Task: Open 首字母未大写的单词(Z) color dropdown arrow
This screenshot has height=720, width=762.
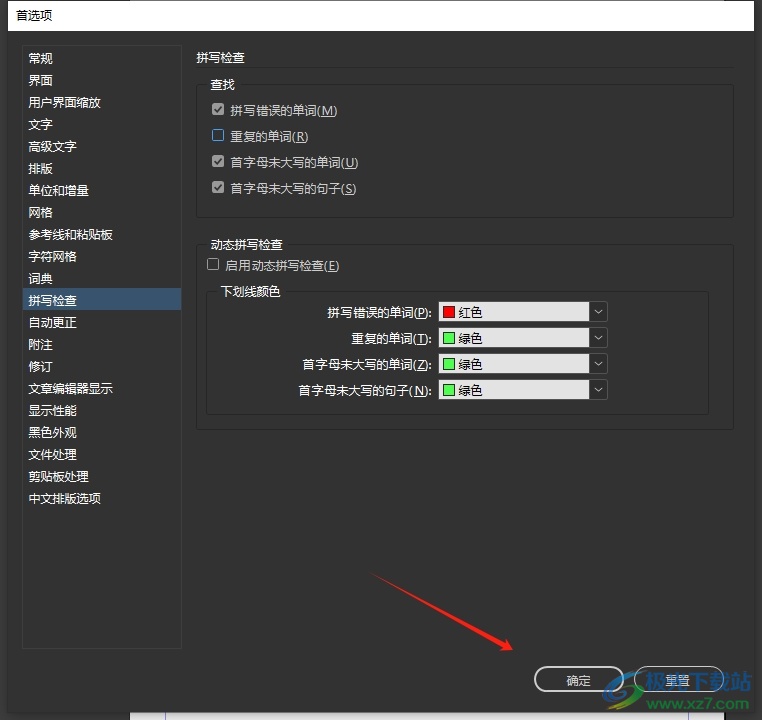Action: click(x=598, y=364)
